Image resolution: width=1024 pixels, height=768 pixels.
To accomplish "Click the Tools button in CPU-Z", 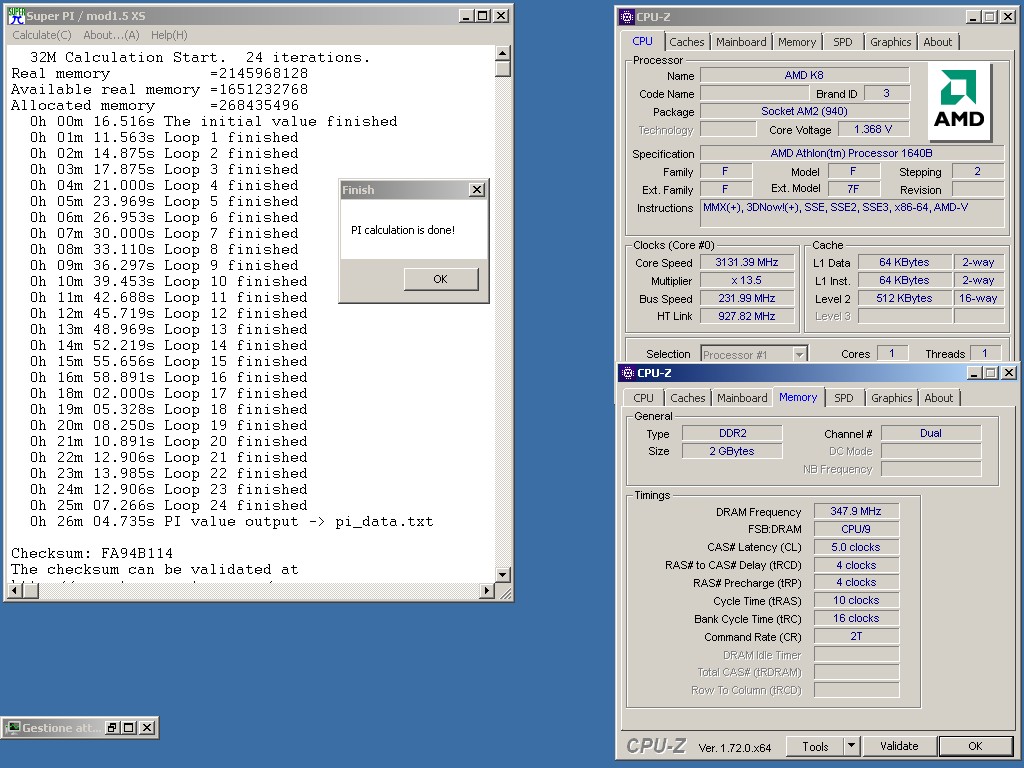I will click(x=815, y=746).
